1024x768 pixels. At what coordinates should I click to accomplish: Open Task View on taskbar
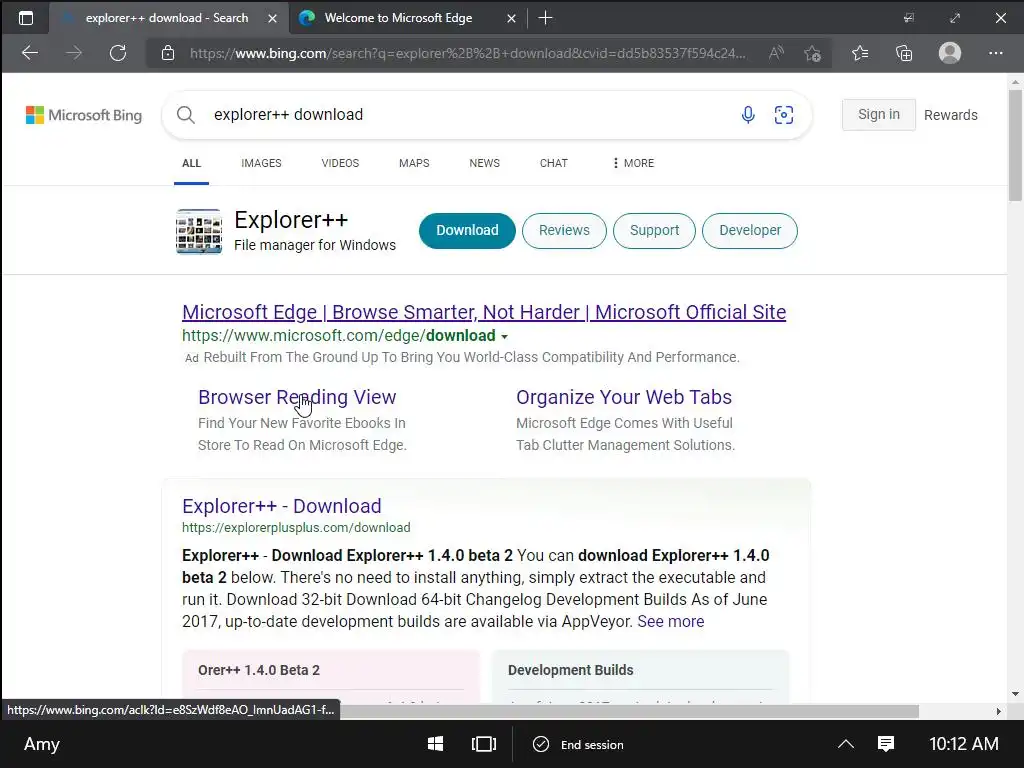(x=483, y=744)
